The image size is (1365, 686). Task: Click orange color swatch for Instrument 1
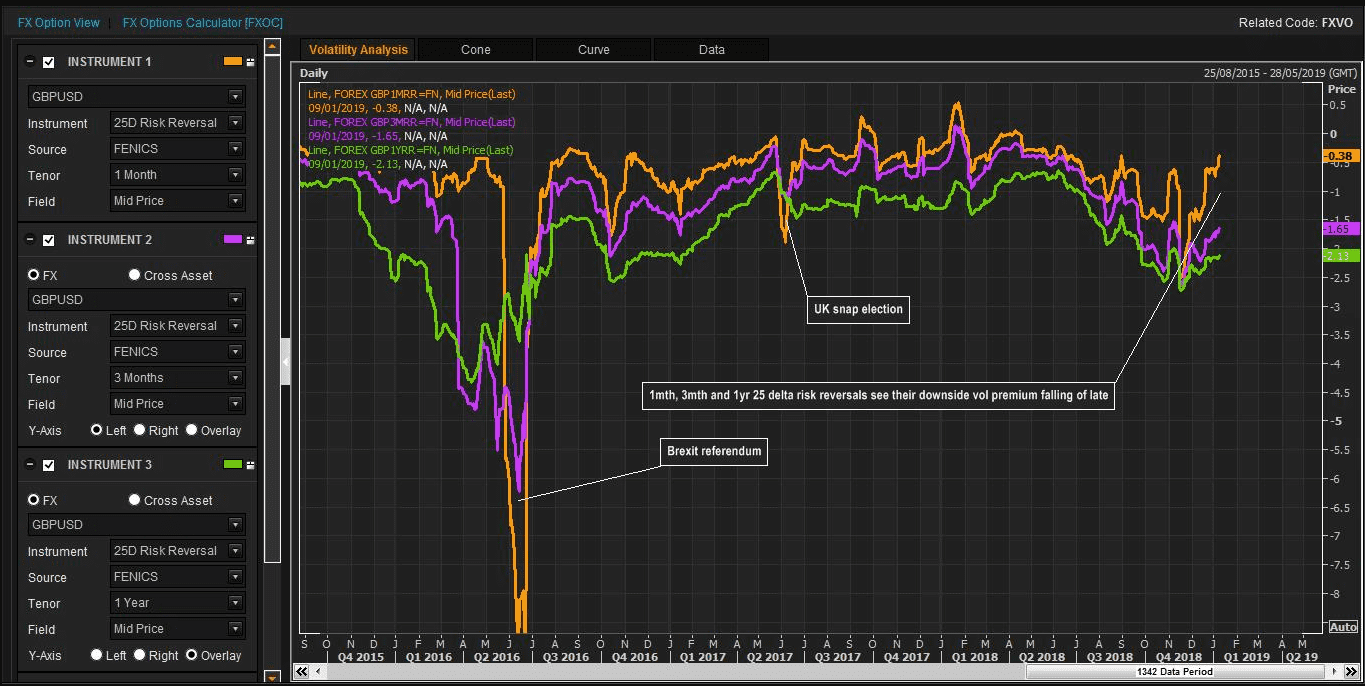pyautogui.click(x=233, y=62)
